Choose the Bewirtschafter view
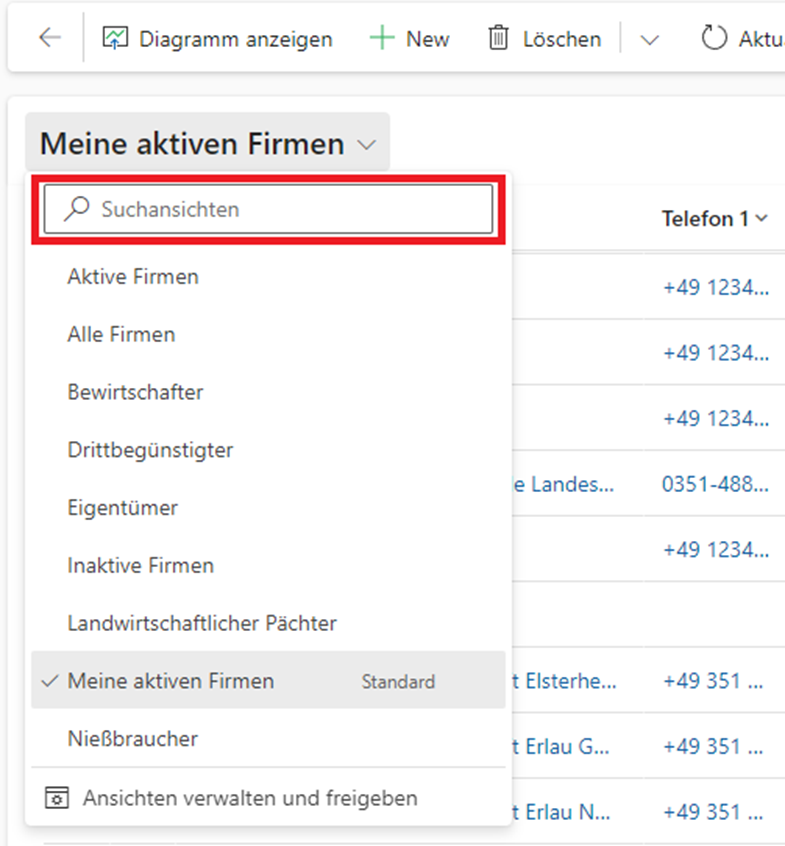 point(135,392)
